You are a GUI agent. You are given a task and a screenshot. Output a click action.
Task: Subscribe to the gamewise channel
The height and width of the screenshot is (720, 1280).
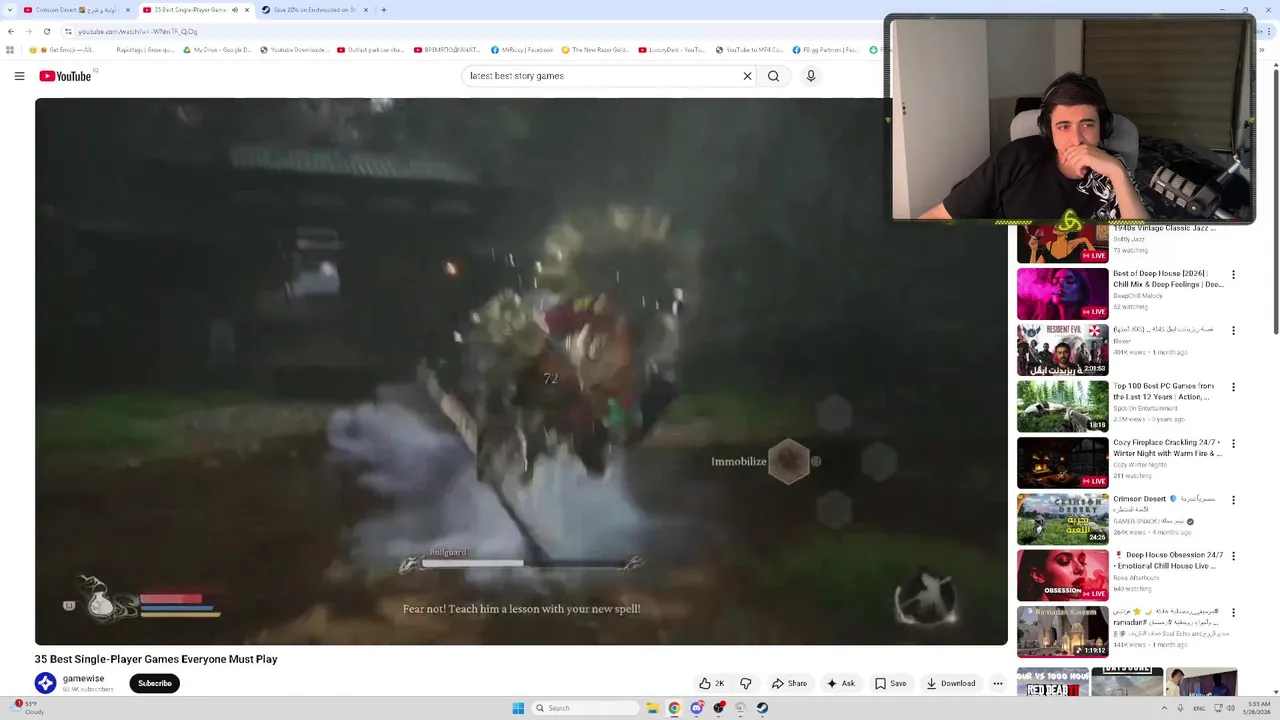tap(154, 683)
